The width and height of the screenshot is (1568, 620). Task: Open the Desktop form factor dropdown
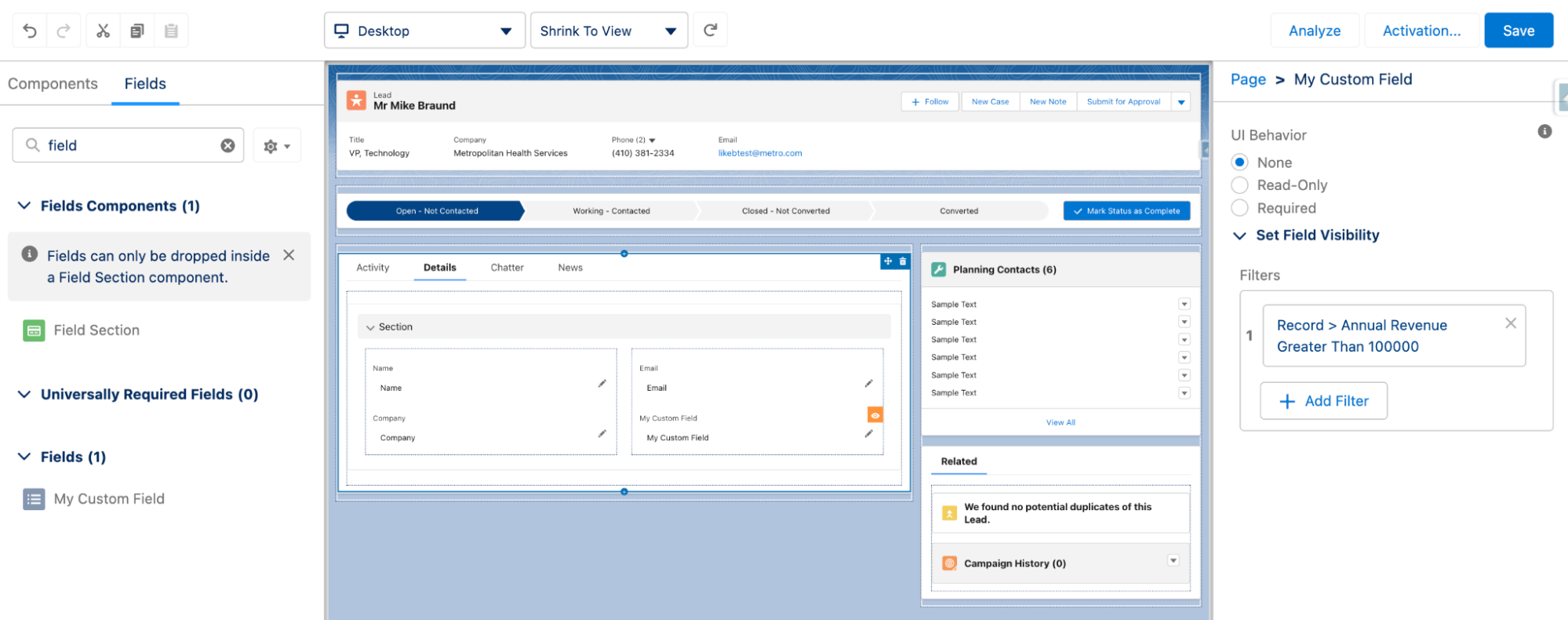pos(424,31)
